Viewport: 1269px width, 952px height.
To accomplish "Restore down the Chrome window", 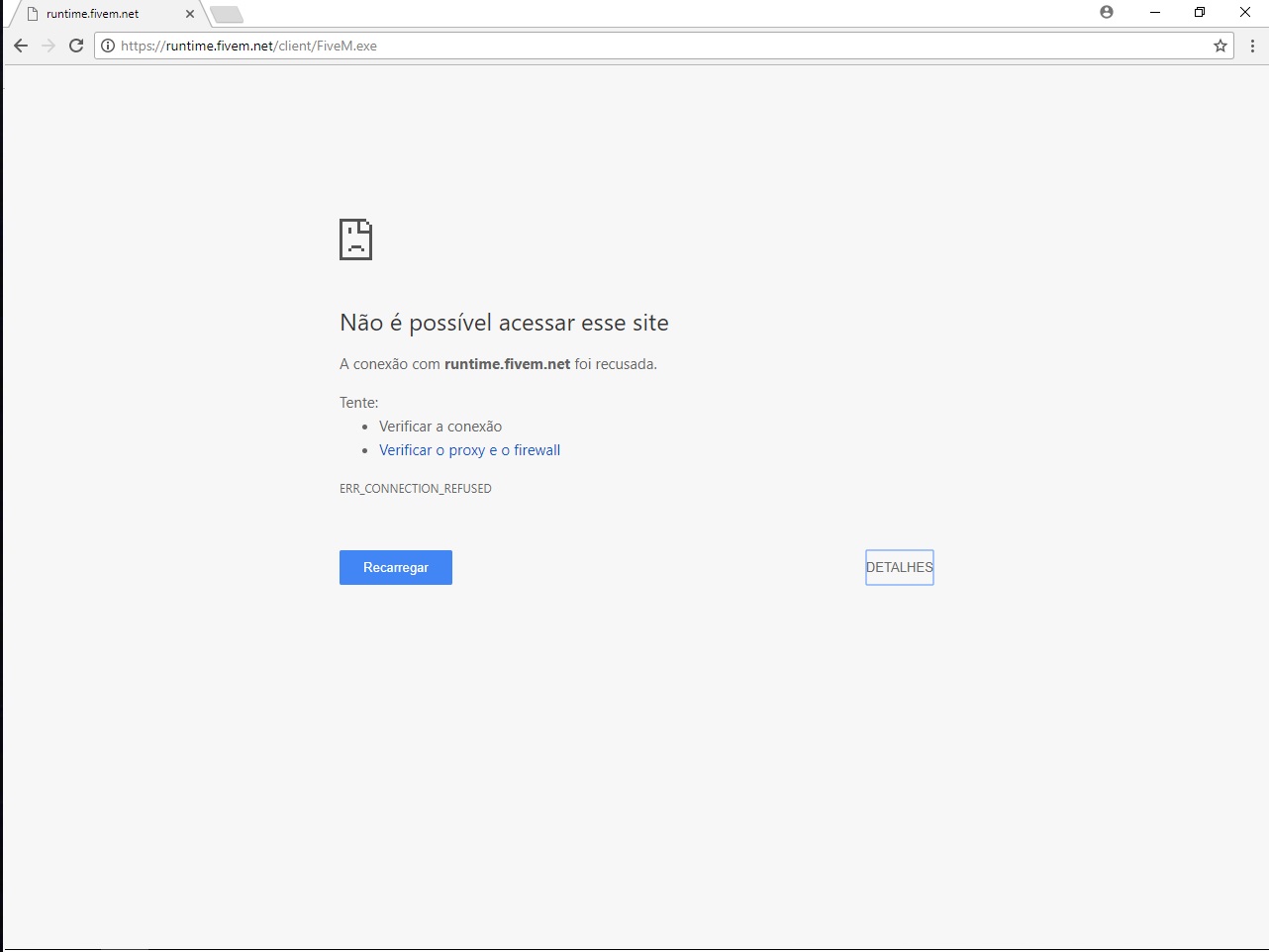I will click(1200, 12).
